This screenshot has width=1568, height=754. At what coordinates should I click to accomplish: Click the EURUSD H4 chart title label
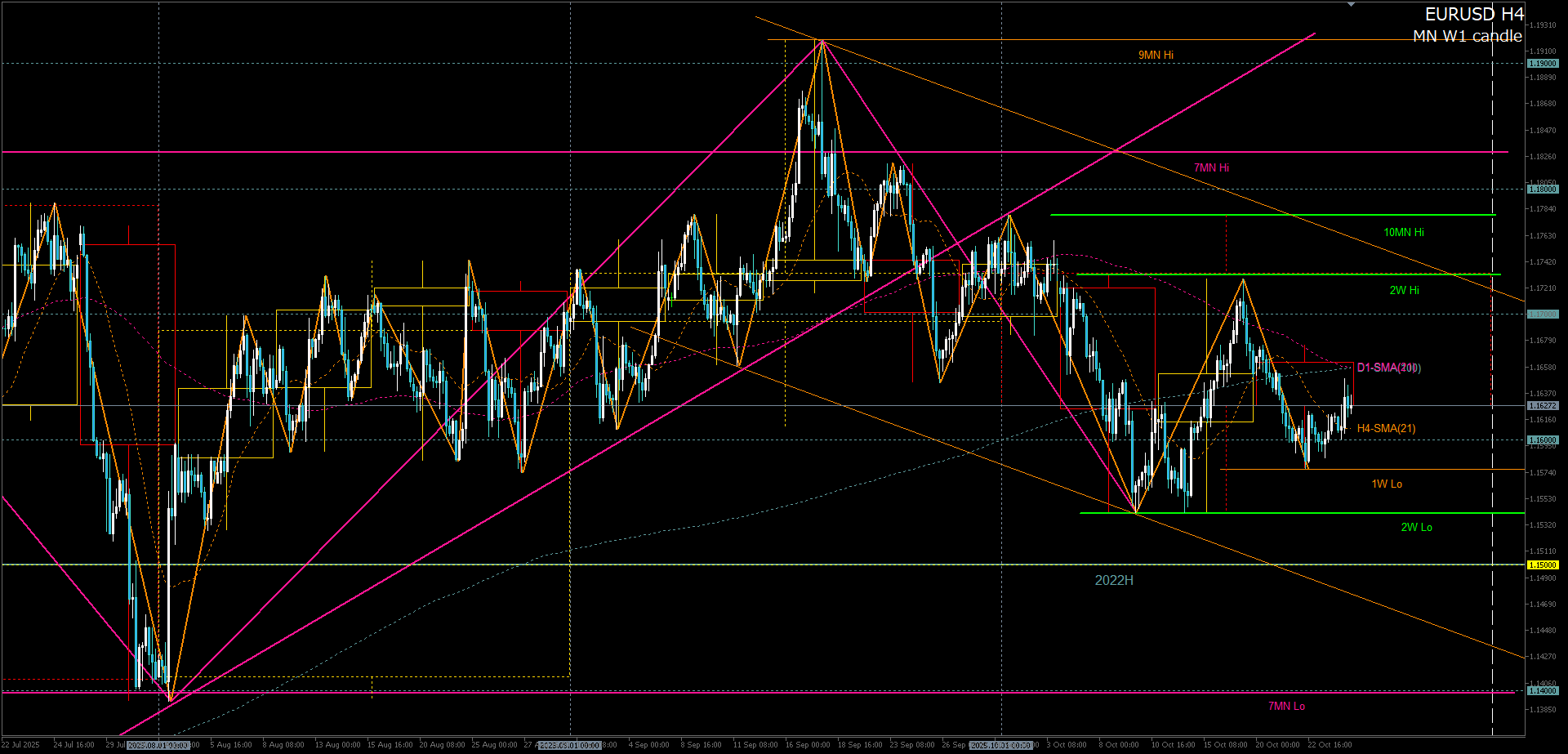1473,15
